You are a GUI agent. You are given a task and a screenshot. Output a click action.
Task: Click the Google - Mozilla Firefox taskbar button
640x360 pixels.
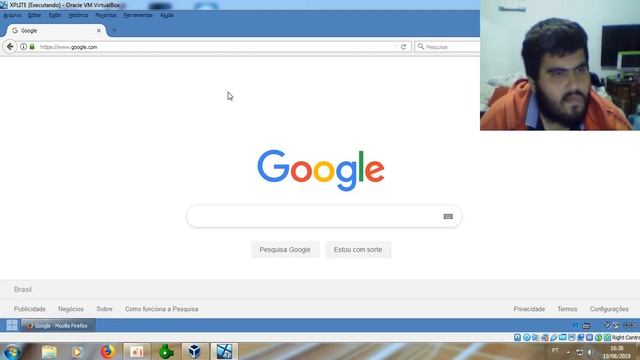58,326
